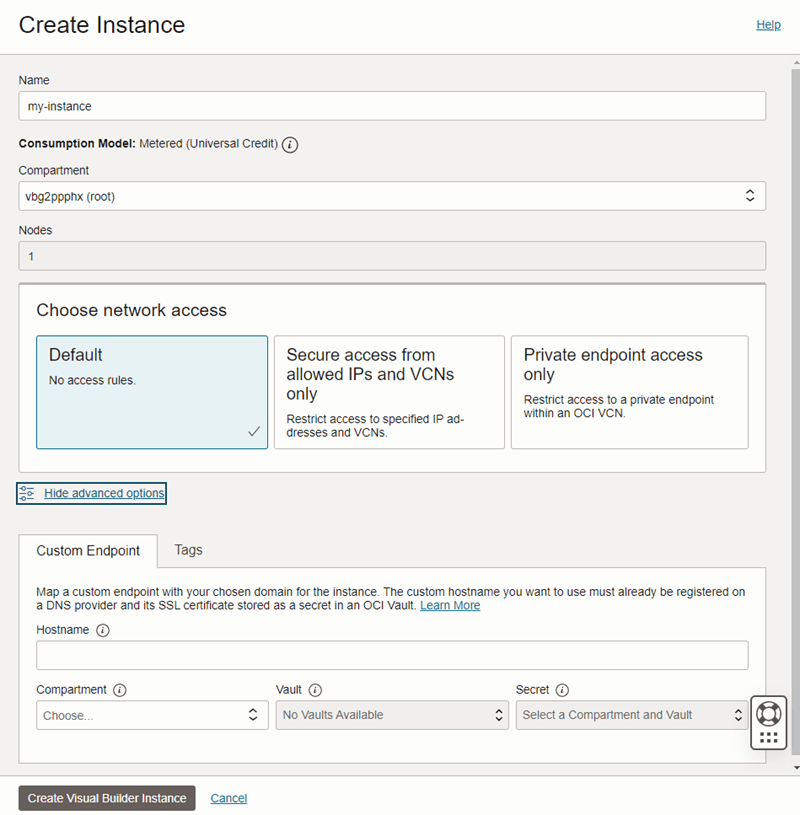Screen dimensions: 800x815
Task: Click Create Visual Builder Instance
Action: [x=106, y=798]
